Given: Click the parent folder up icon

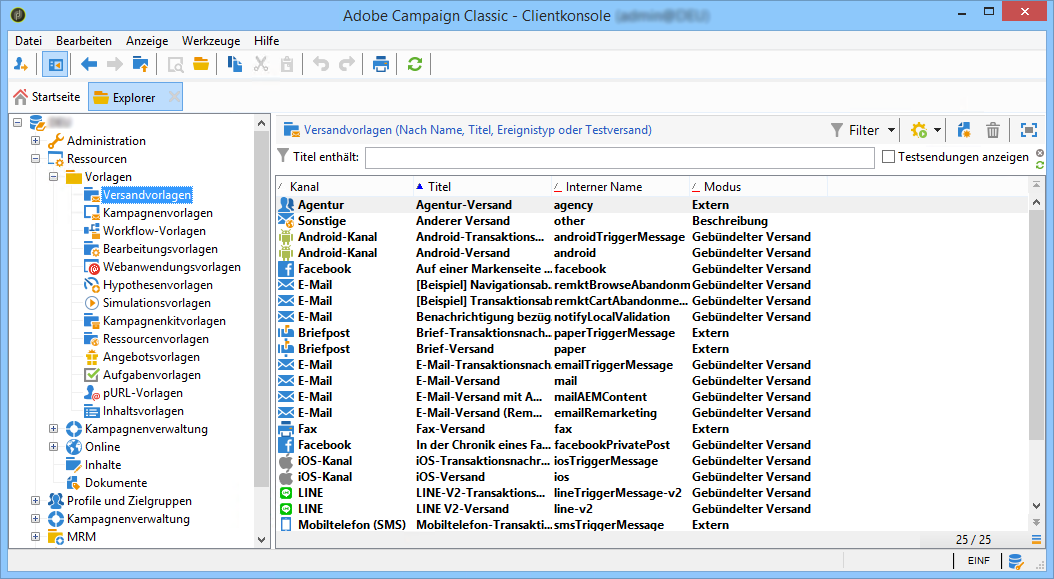Looking at the screenshot, I should pos(140,65).
